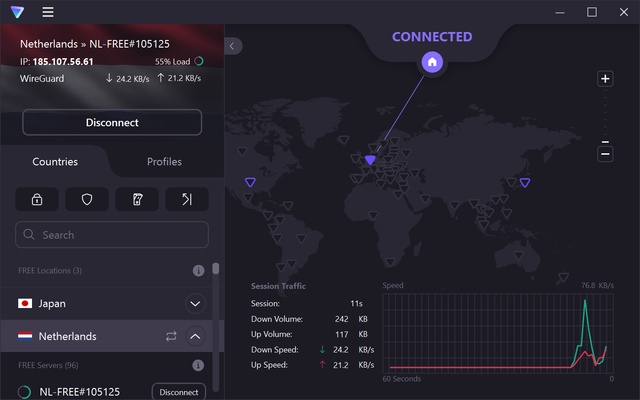Click the Canada map marker
Screen dimensions: 640x400
tap(242, 151)
